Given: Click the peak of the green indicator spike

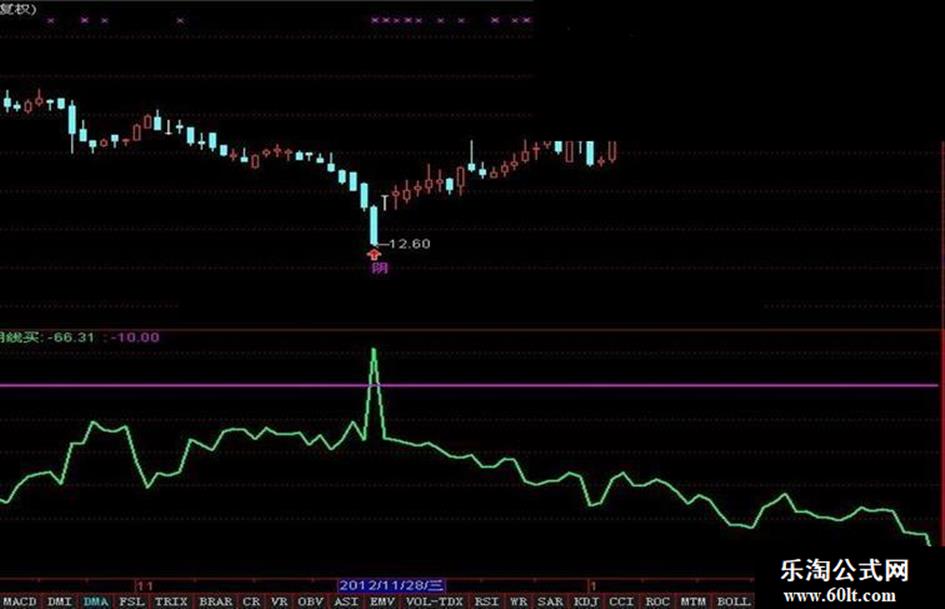Looking at the screenshot, I should pos(374,350).
